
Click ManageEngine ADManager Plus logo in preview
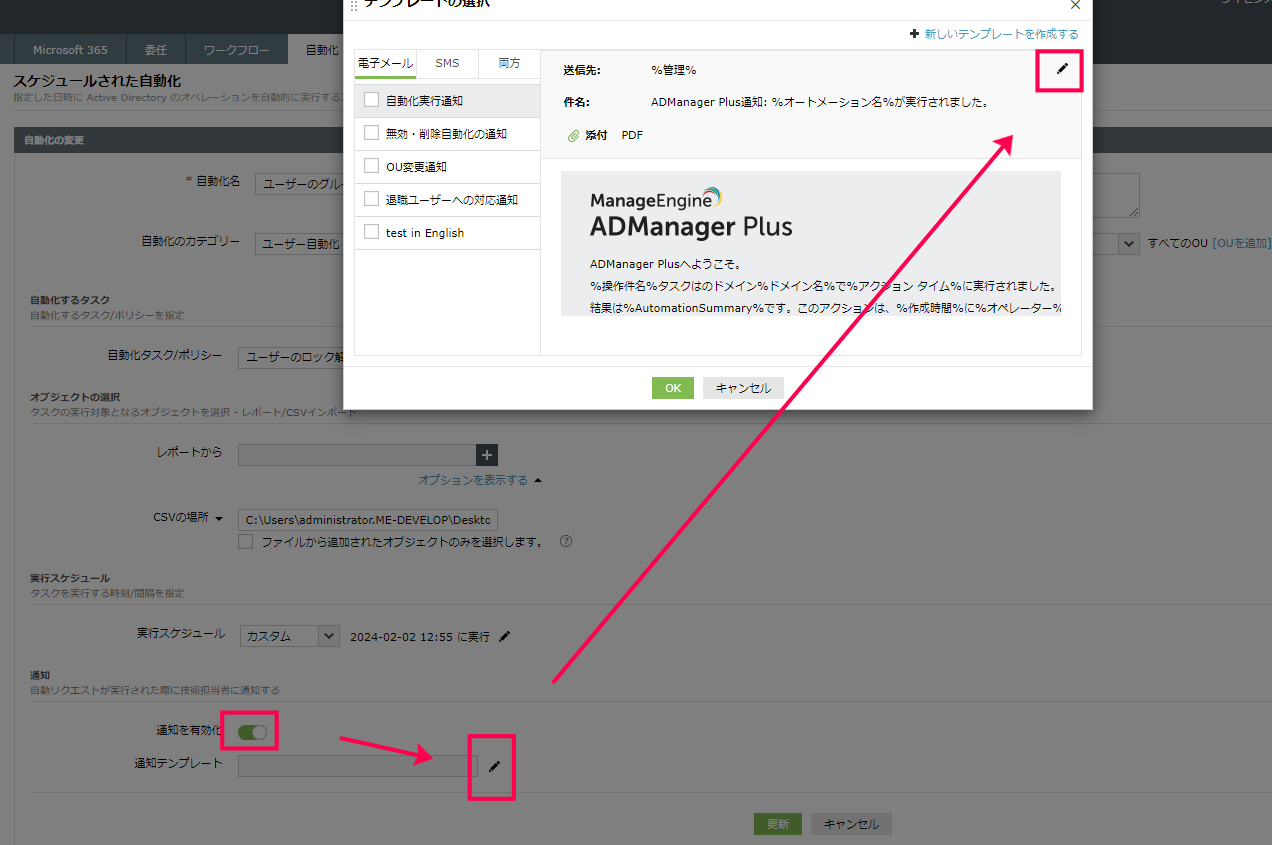click(x=691, y=213)
